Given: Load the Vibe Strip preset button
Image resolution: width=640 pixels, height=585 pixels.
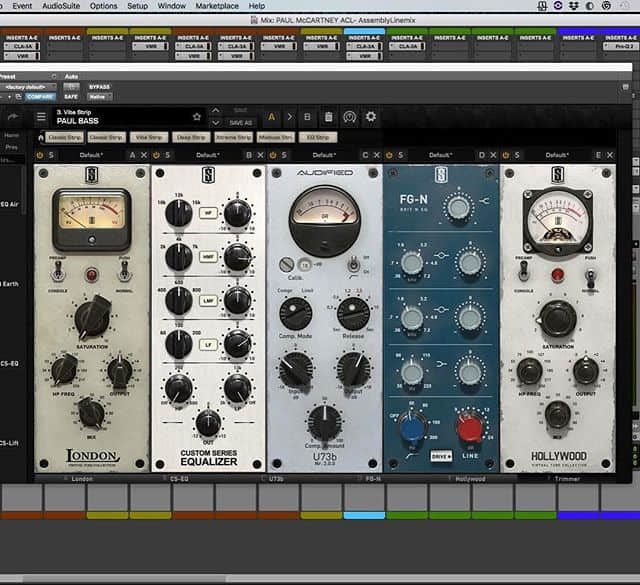Looking at the screenshot, I should click(149, 138).
